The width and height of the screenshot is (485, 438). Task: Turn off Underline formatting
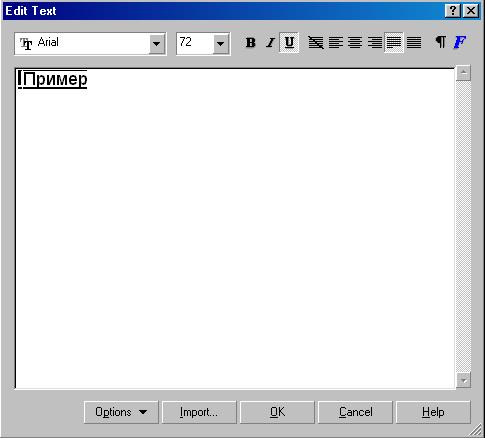click(289, 43)
